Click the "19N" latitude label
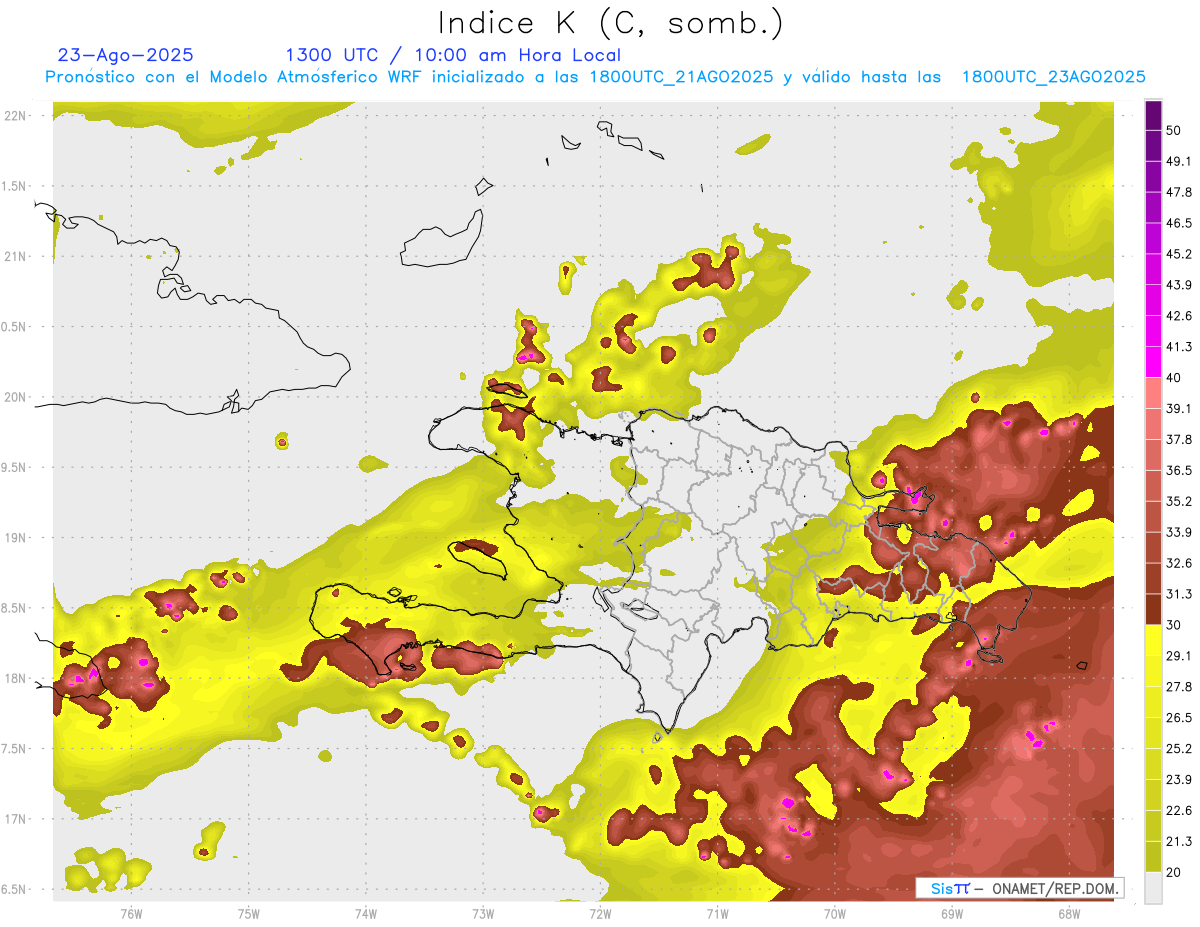The width and height of the screenshot is (1200, 927). (14, 537)
